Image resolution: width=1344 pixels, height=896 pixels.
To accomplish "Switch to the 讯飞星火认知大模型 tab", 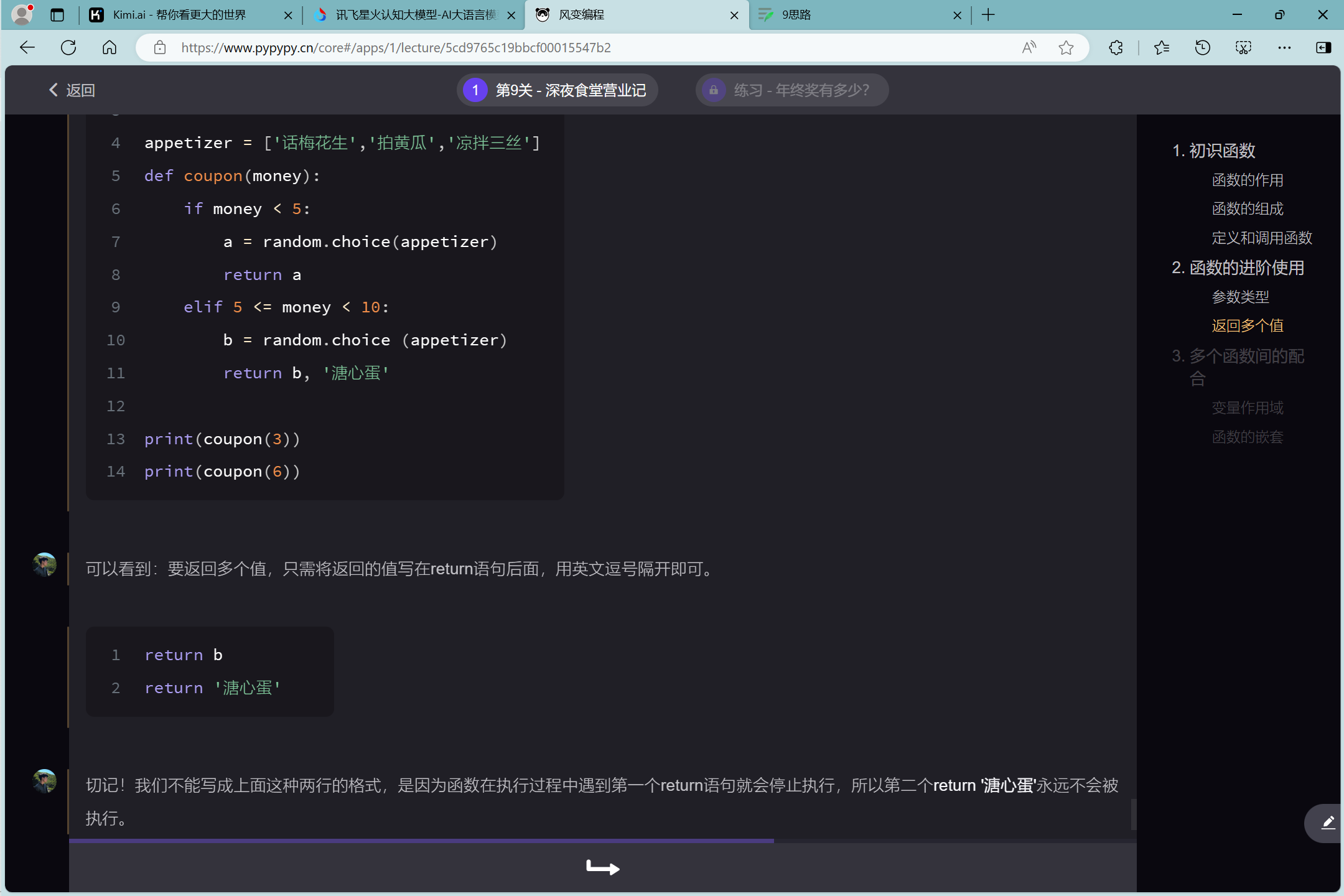I will [x=414, y=15].
